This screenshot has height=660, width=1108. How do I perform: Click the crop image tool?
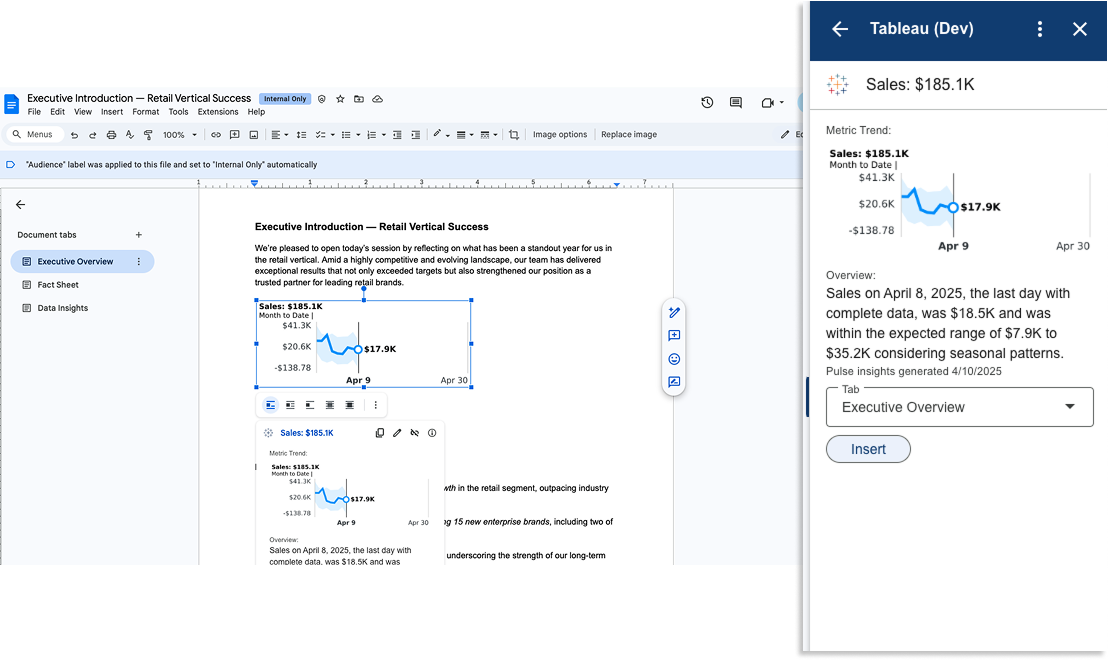coord(514,135)
